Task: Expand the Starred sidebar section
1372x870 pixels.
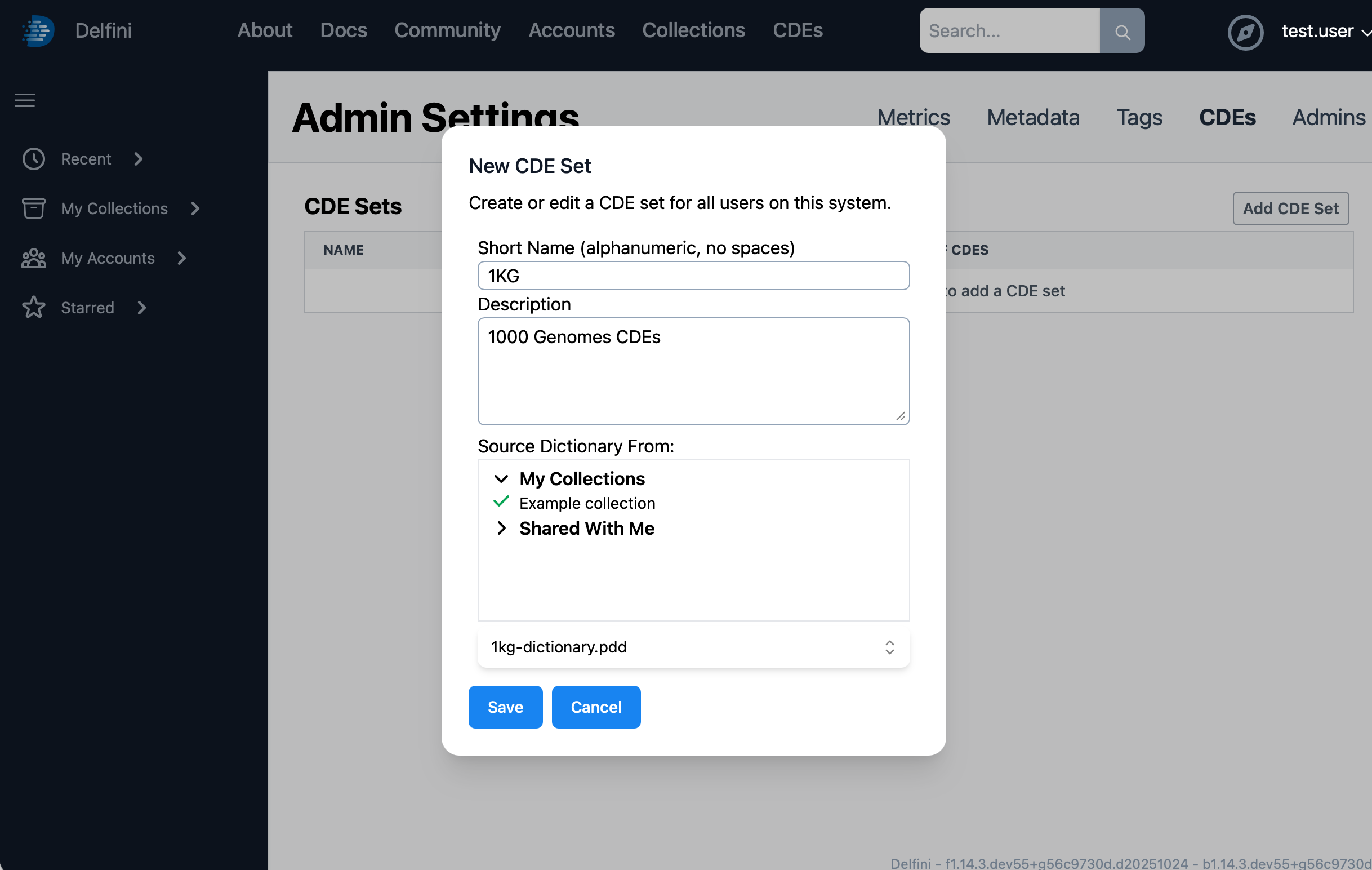Action: click(141, 307)
